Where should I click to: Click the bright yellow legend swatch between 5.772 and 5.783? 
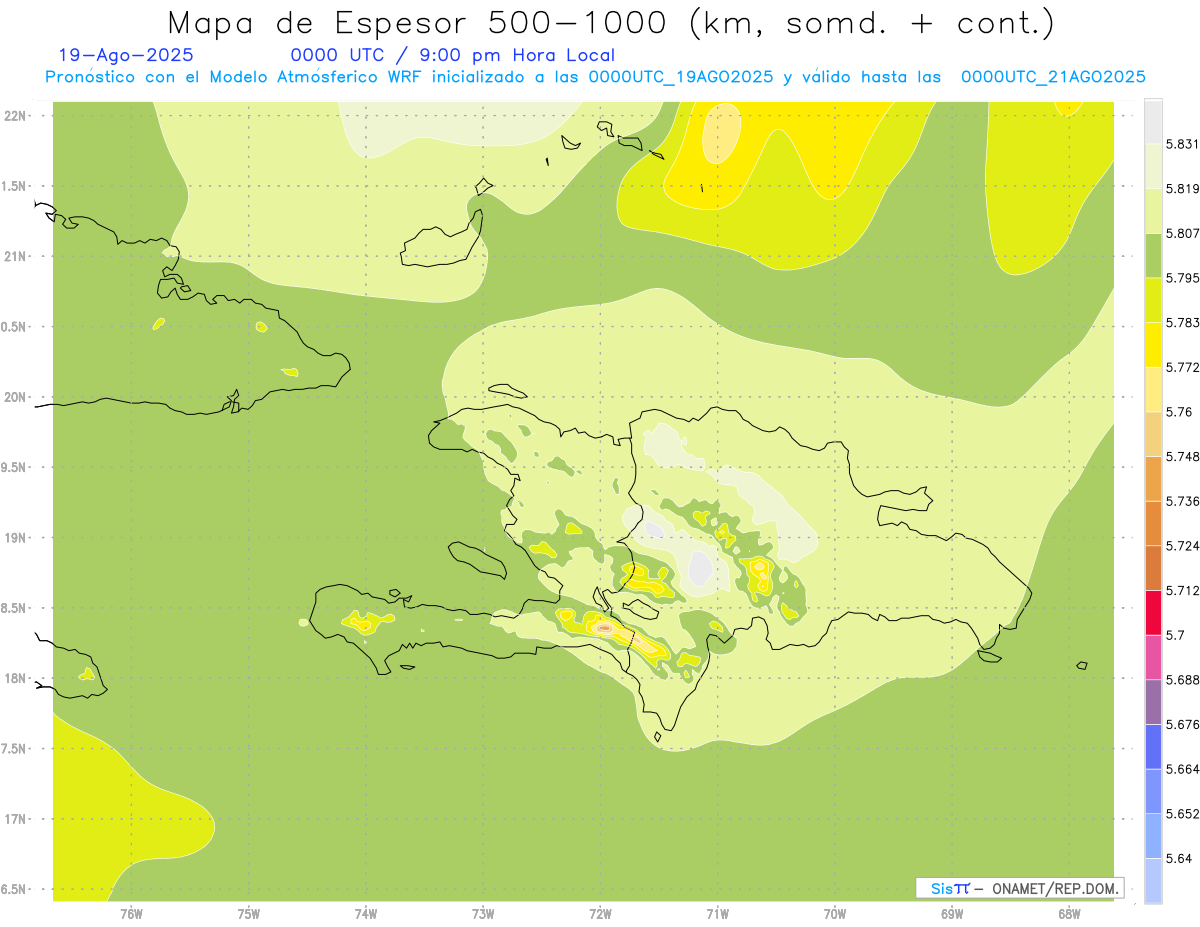point(1153,345)
